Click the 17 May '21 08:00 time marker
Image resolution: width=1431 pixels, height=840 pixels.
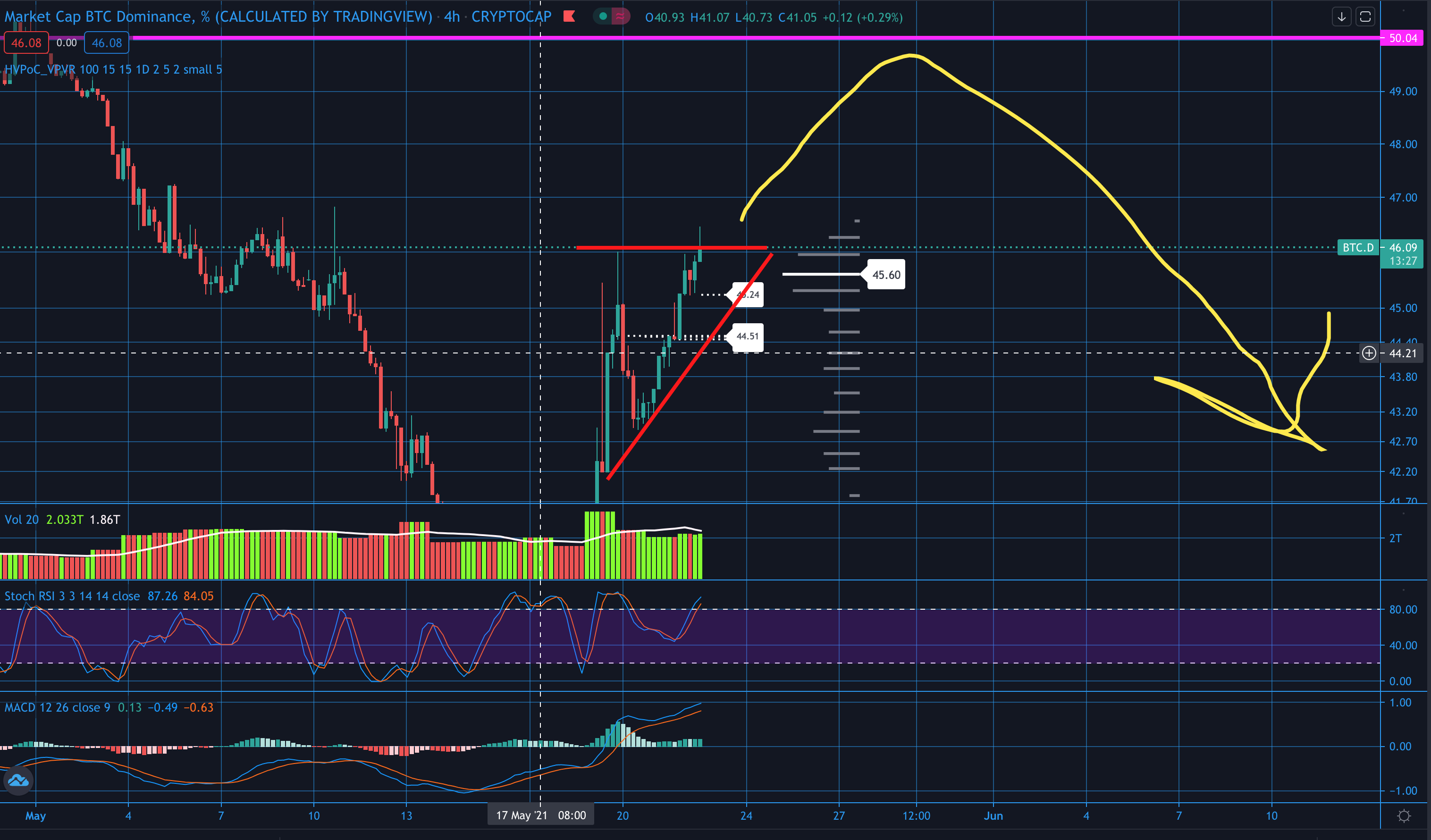pos(540,815)
